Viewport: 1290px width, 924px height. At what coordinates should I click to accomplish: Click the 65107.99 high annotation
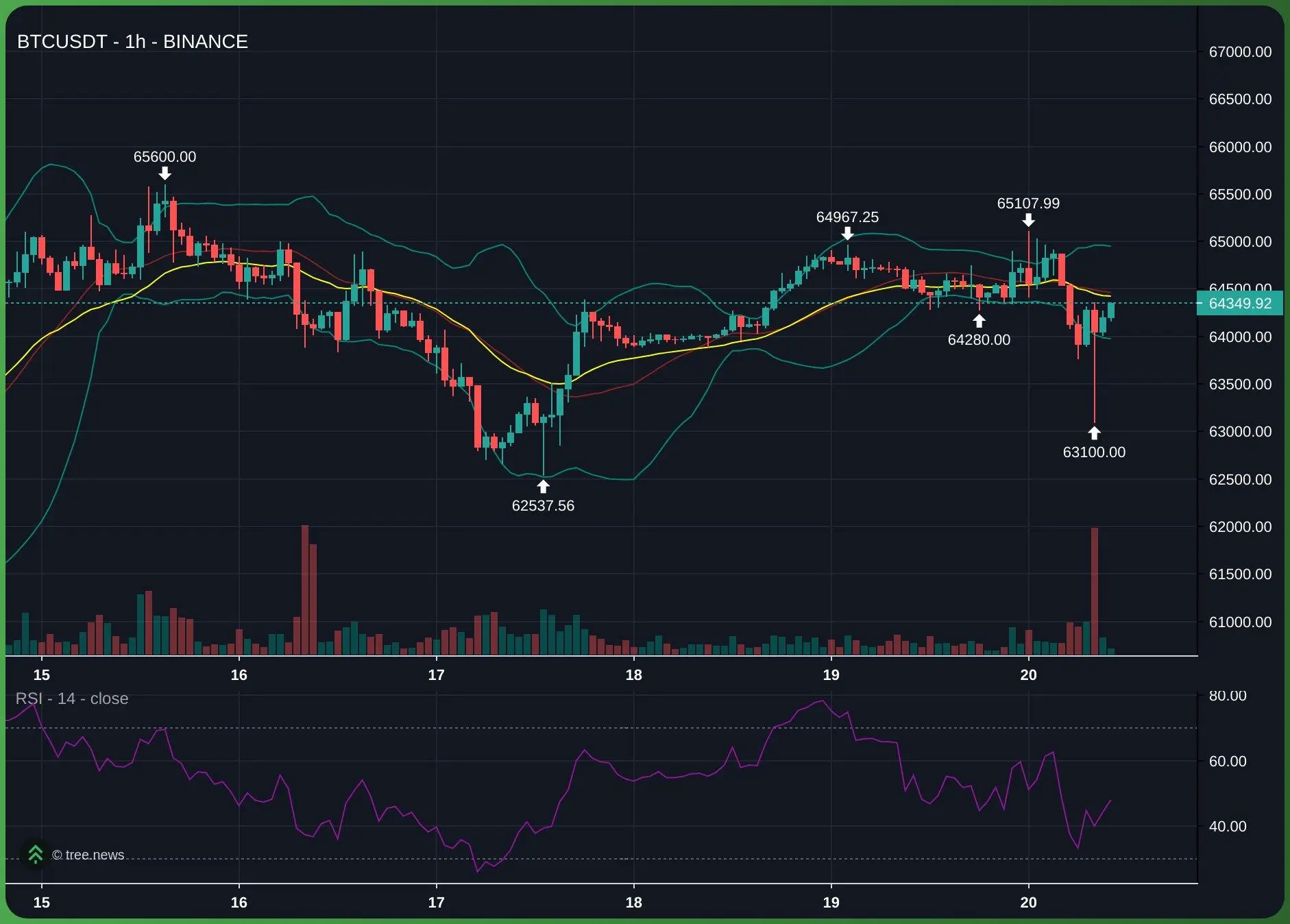click(1028, 204)
